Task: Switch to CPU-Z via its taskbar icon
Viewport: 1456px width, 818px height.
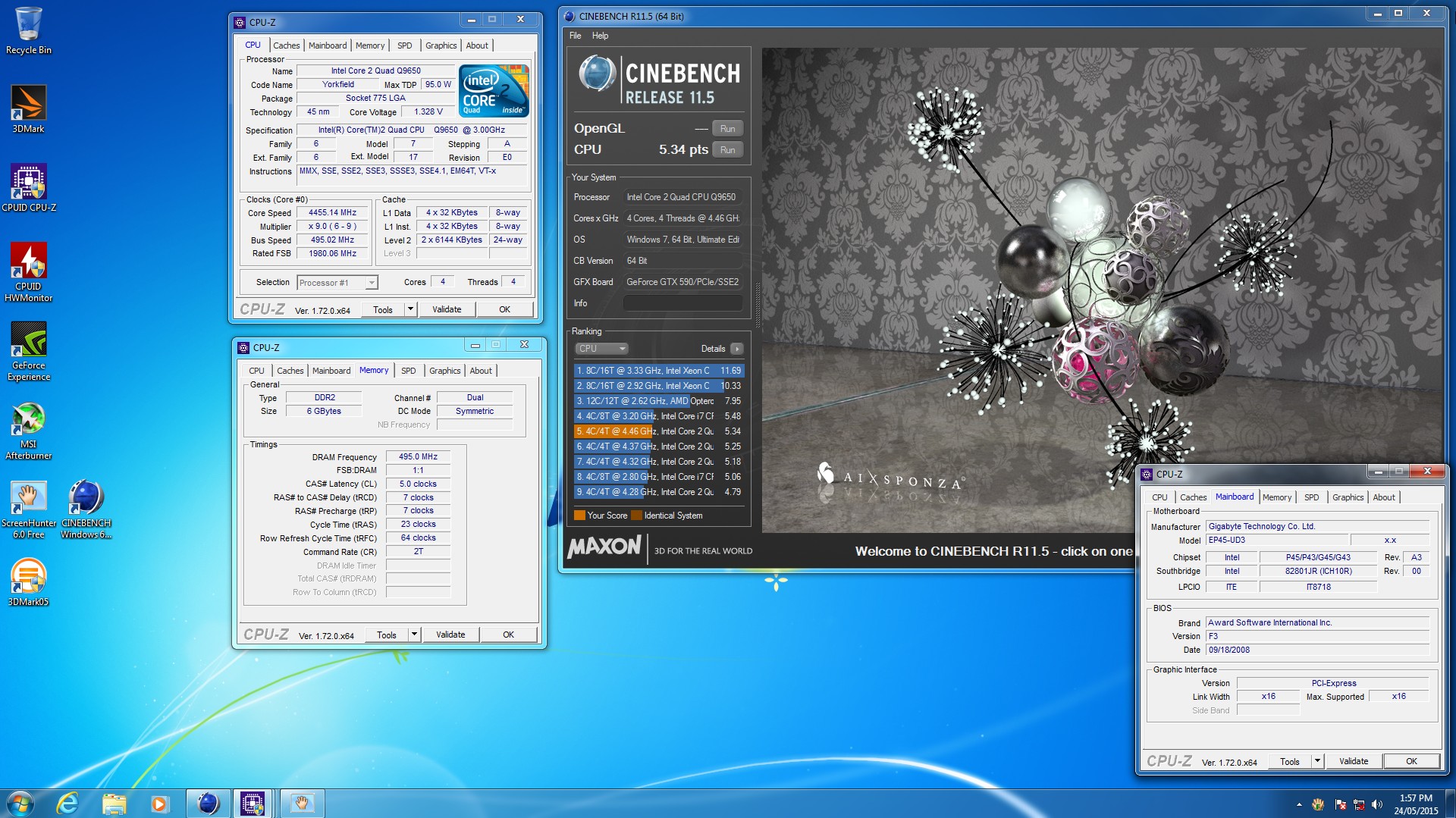Action: pyautogui.click(x=253, y=803)
